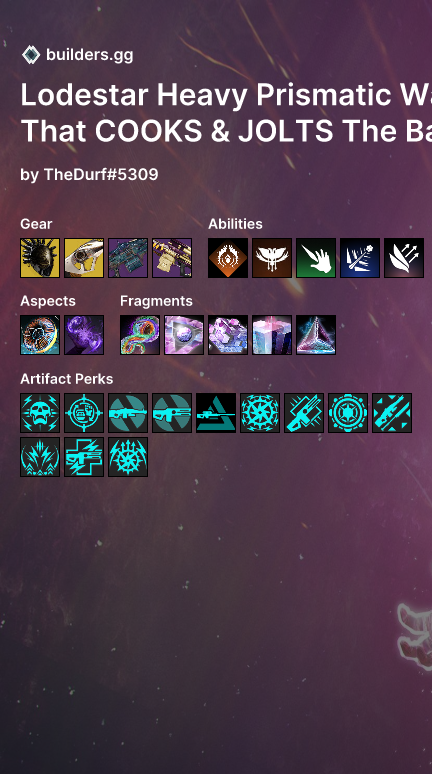Select the orange diamond super ability icon
432x774 pixels.
[x=228, y=258]
